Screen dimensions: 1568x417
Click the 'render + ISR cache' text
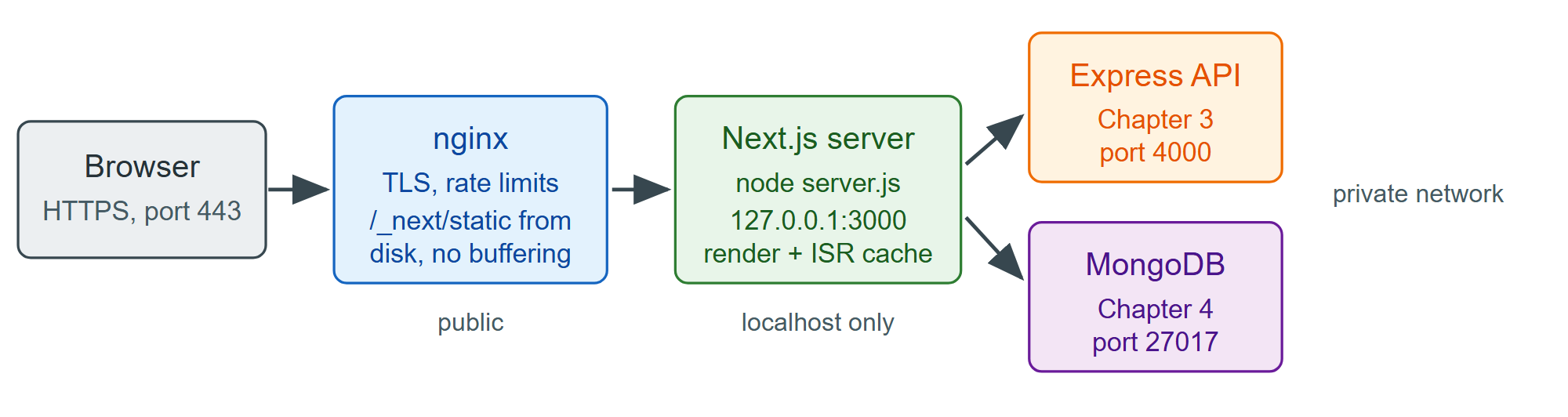click(818, 253)
